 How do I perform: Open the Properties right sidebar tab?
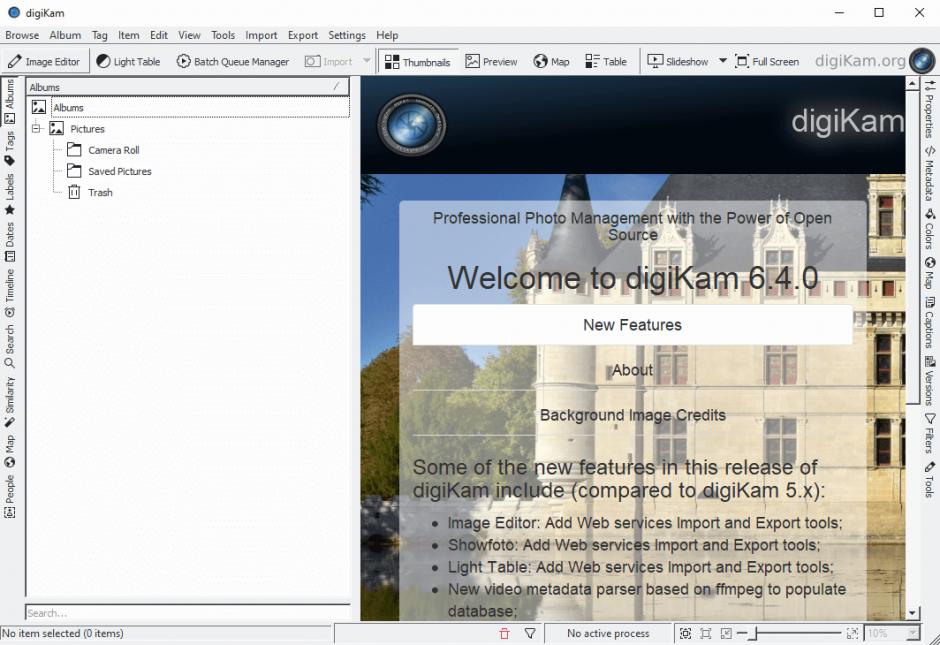coord(929,109)
